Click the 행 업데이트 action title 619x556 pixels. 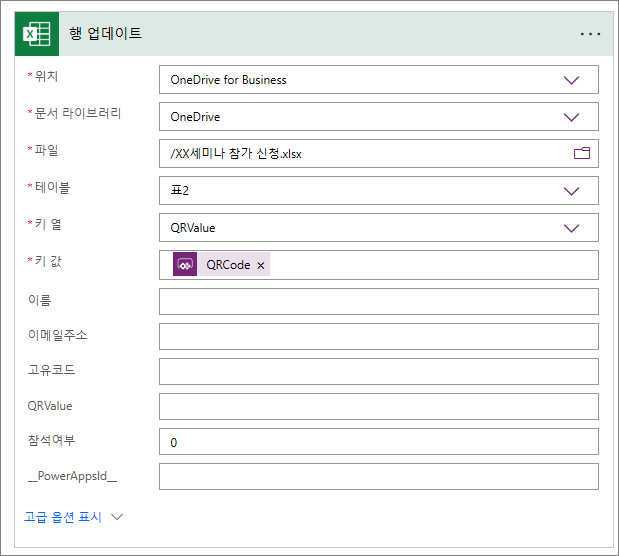[105, 34]
